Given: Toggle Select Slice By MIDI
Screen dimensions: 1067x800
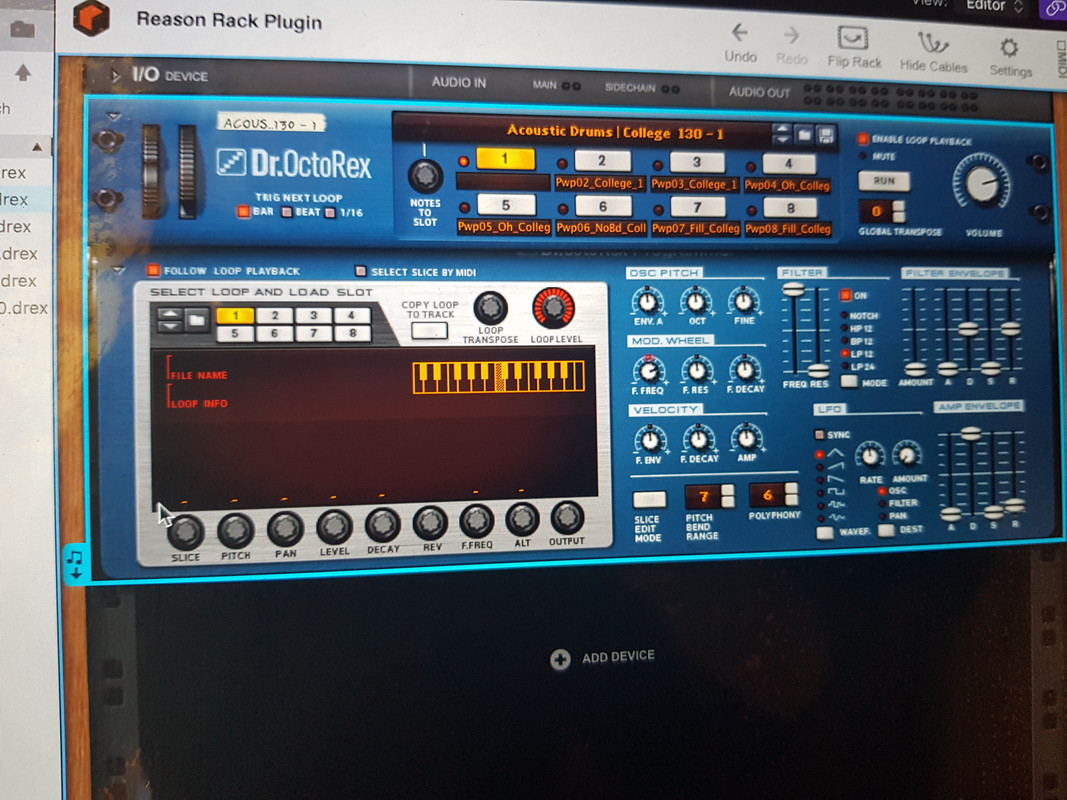Looking at the screenshot, I should pyautogui.click(x=361, y=271).
